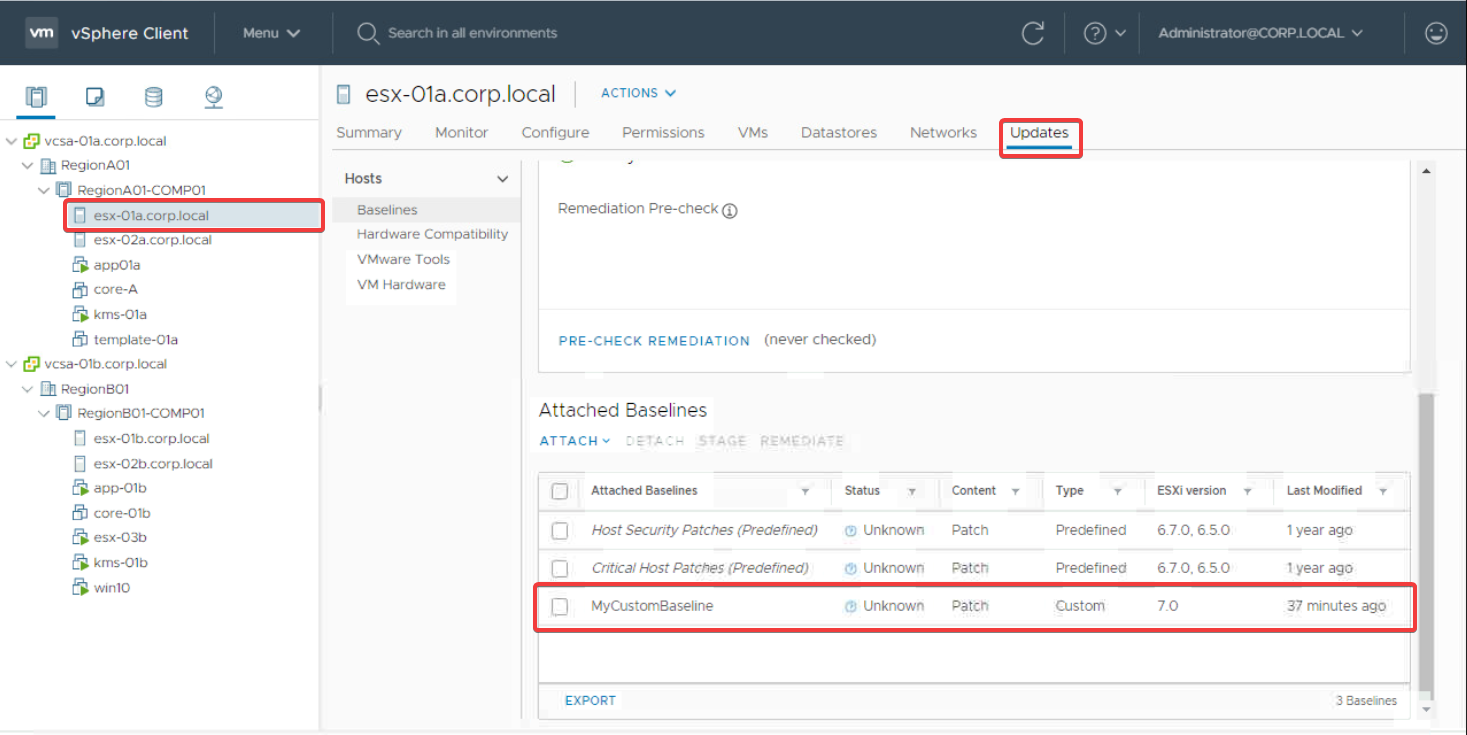Image resolution: width=1467 pixels, height=735 pixels.
Task: Click filter icon on Type column
Action: coord(1117,492)
